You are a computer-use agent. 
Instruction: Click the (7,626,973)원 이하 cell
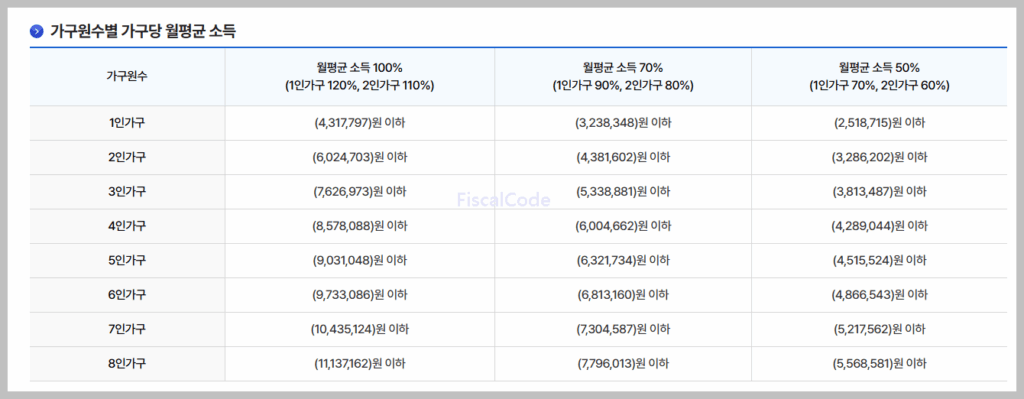360,192
